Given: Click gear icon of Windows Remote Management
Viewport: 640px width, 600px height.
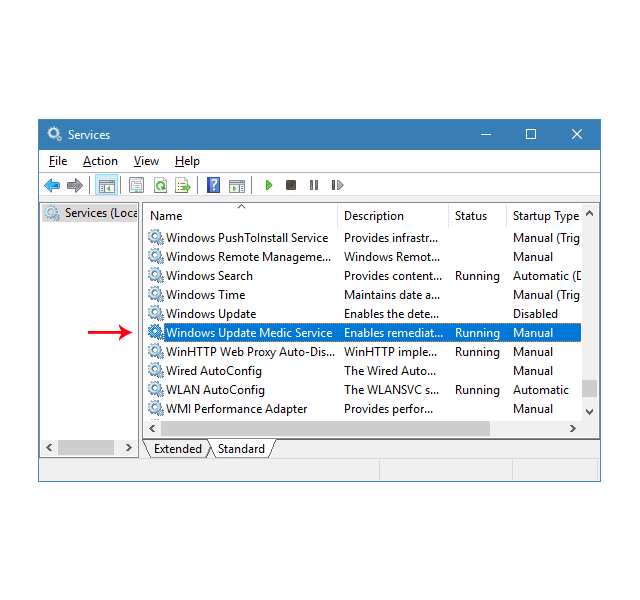Looking at the screenshot, I should 156,256.
